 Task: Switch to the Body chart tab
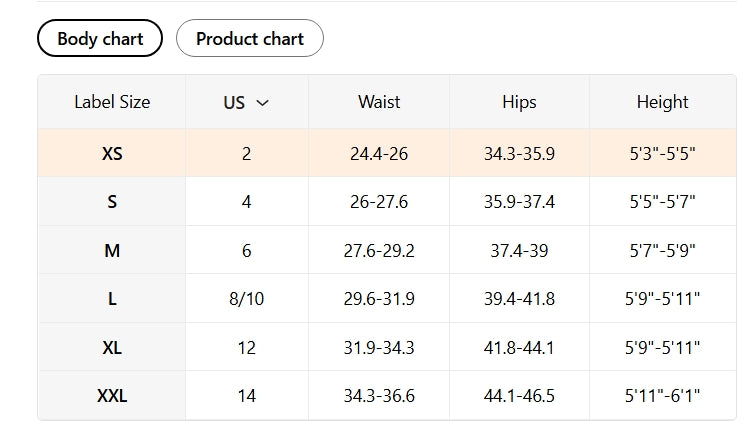point(100,39)
